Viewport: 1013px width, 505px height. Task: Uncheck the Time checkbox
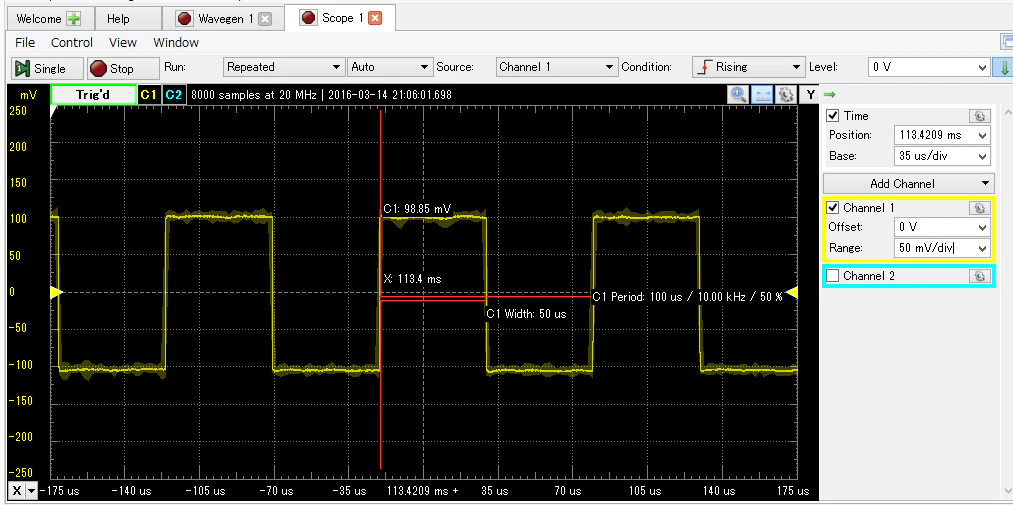[833, 116]
